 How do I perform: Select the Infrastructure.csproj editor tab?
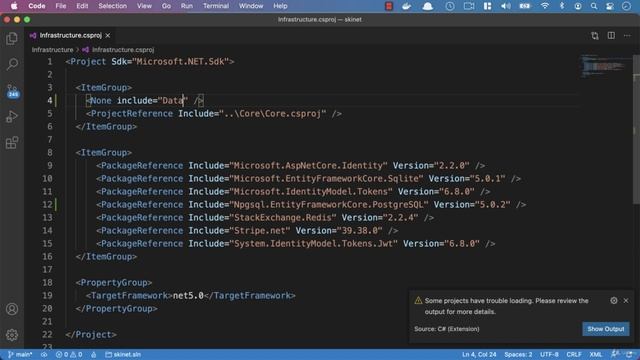click(x=69, y=36)
